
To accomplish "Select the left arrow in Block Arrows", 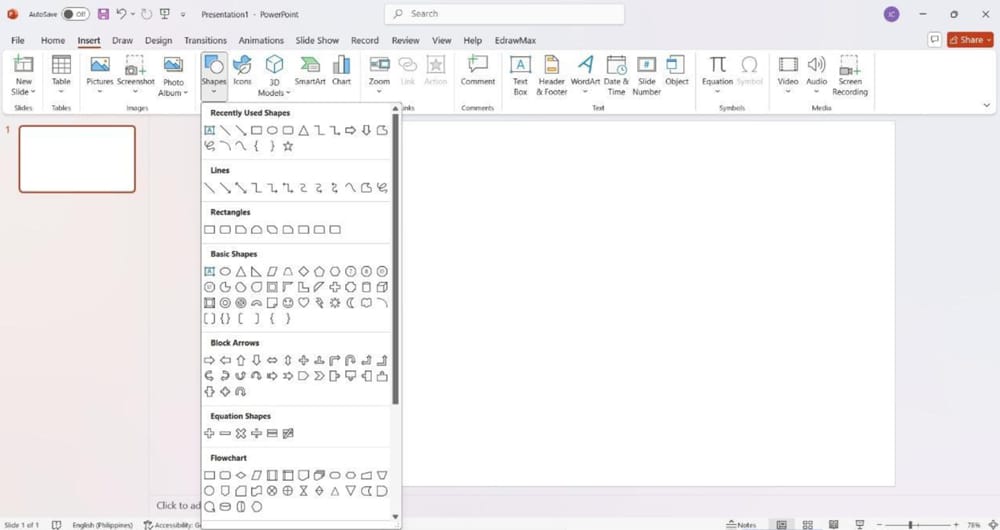I will [225, 360].
